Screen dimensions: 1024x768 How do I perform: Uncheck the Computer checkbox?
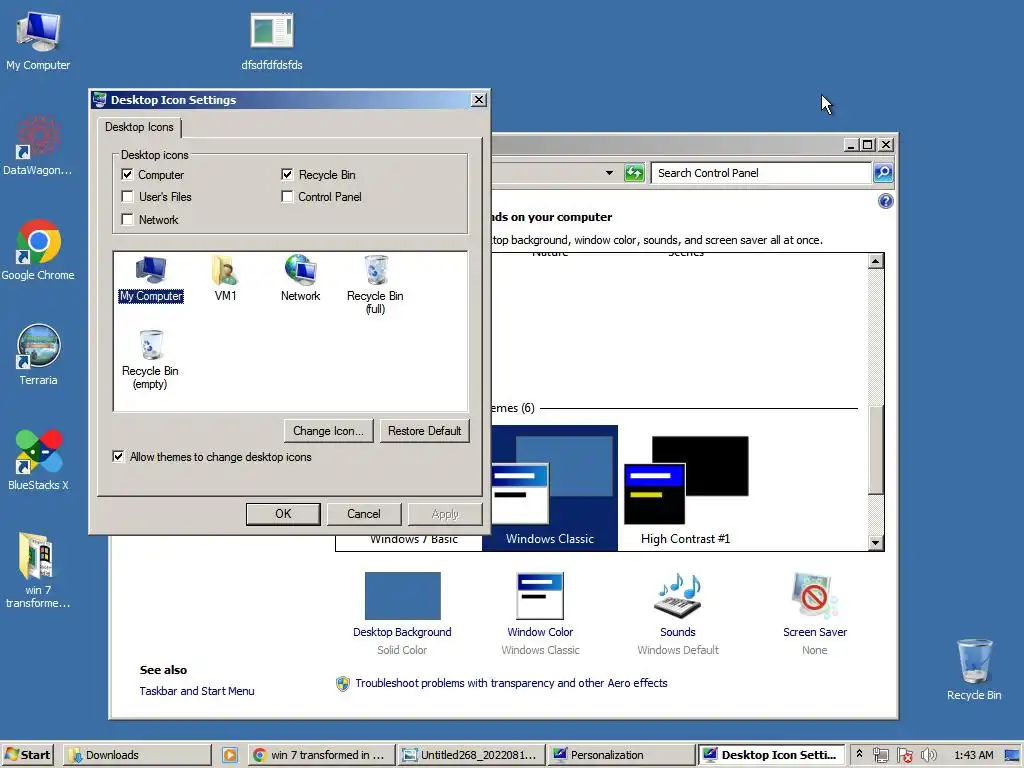tap(127, 174)
